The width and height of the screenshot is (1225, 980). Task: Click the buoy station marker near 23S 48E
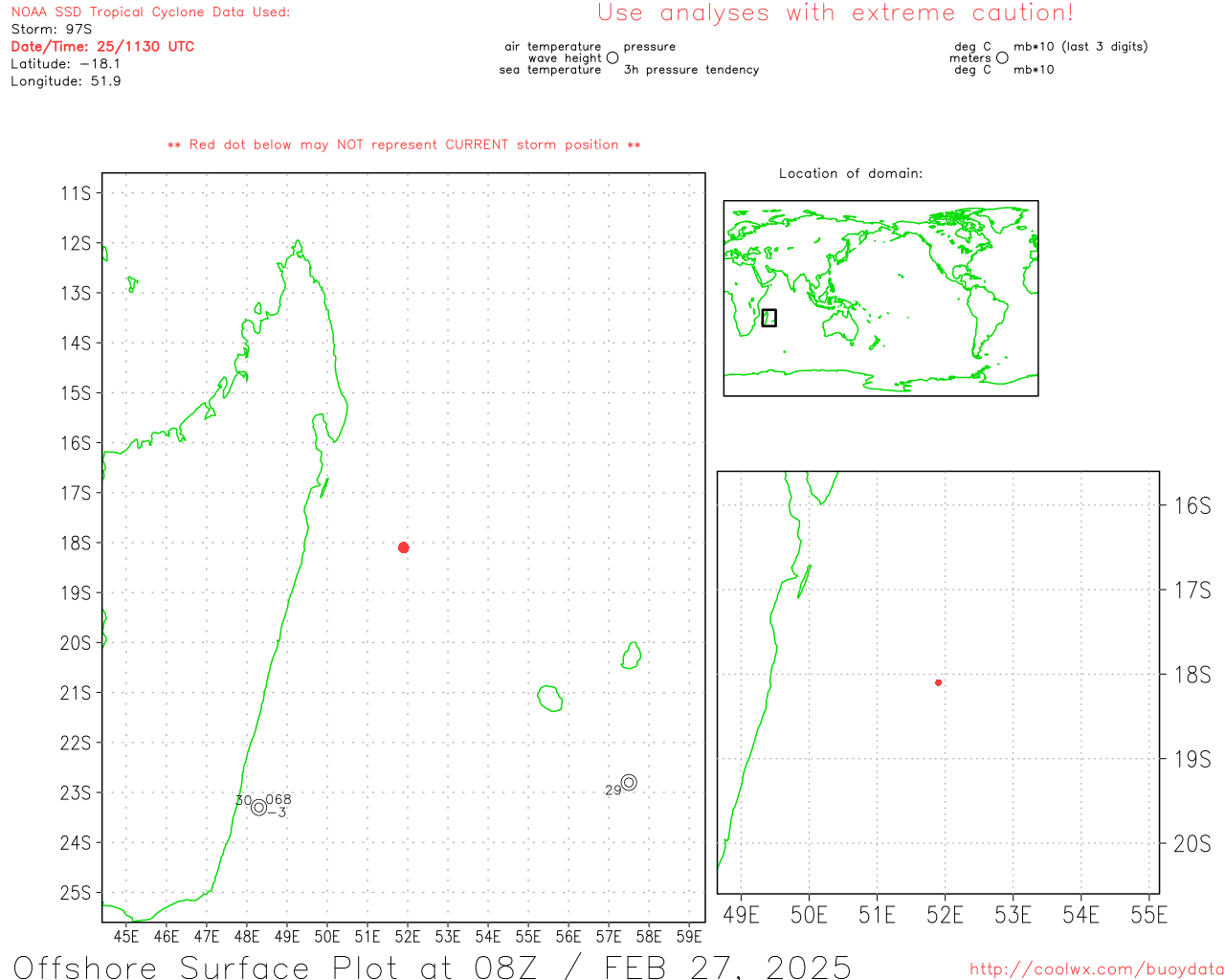(x=258, y=808)
